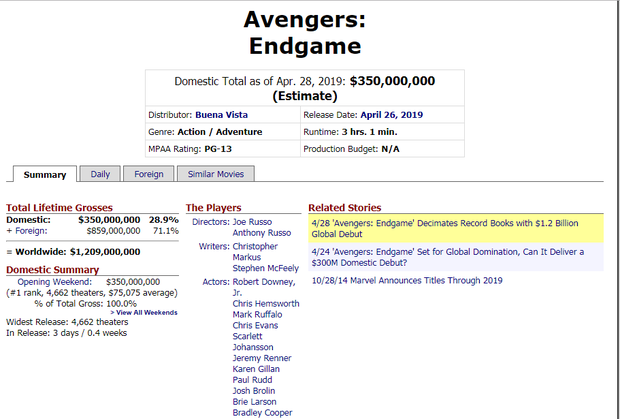Image resolution: width=620 pixels, height=419 pixels.
Task: Open the Opening Weekend link
Action: pos(55,282)
